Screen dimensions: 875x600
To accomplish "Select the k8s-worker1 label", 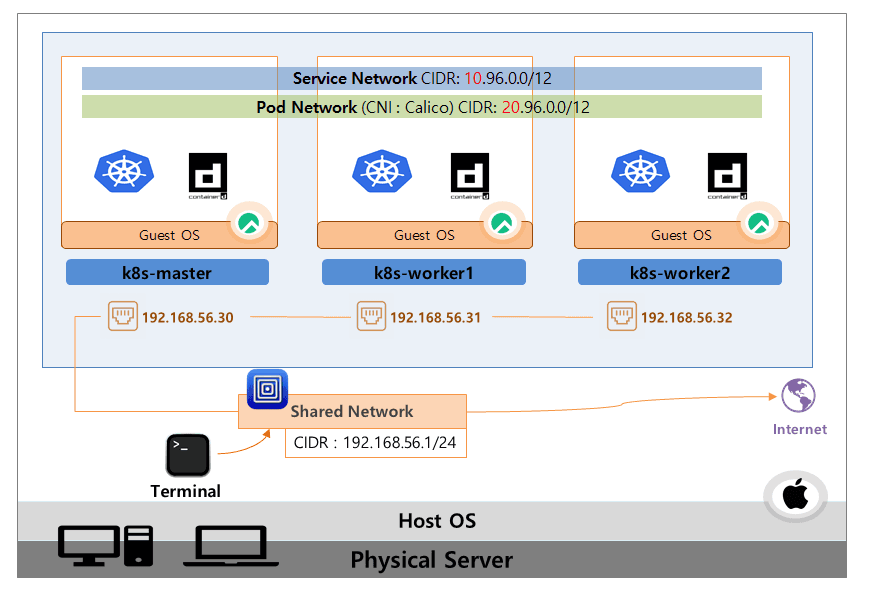I will pyautogui.click(x=423, y=272).
